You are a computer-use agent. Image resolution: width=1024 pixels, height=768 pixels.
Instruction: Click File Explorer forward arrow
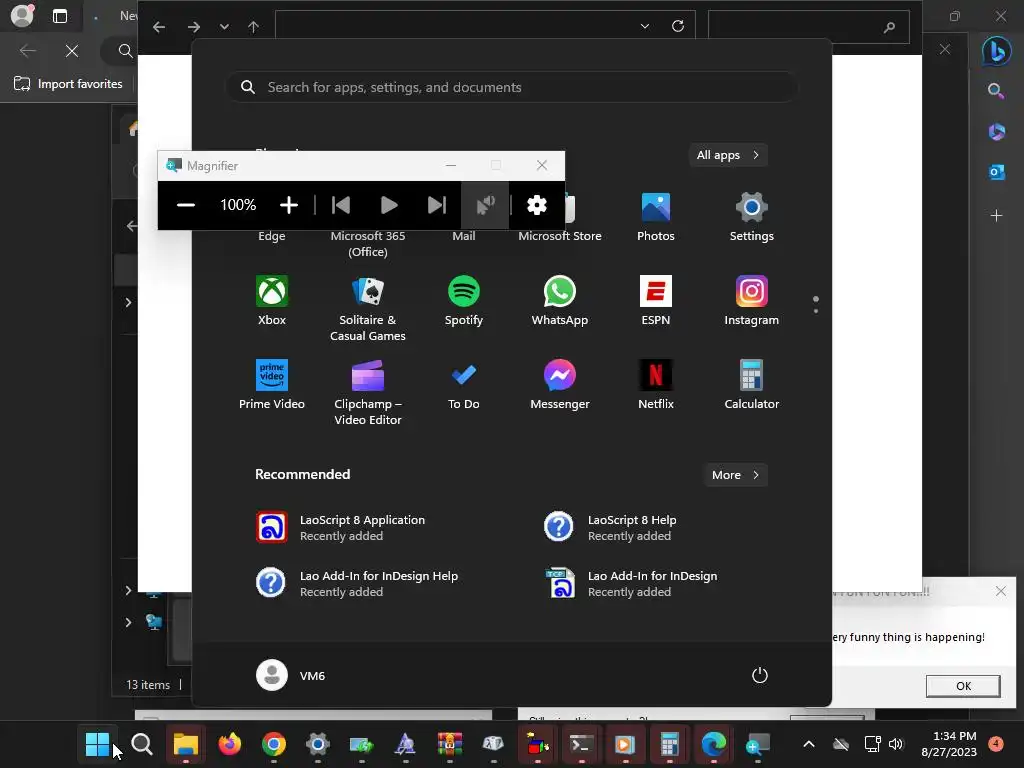tap(194, 27)
